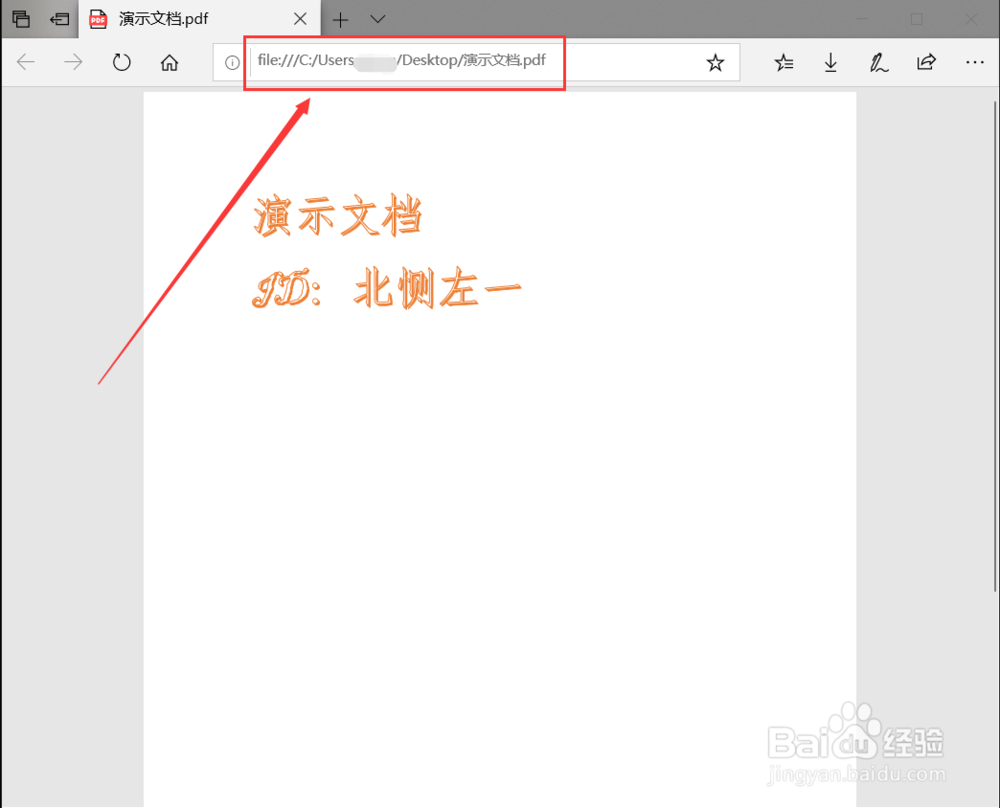Open a new tab with plus button

341,20
